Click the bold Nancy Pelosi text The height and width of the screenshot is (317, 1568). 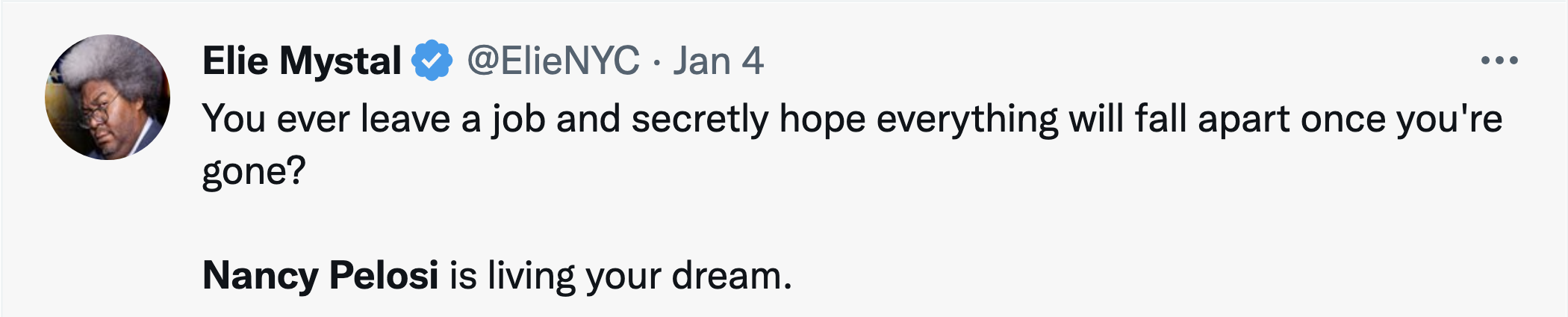320,275
